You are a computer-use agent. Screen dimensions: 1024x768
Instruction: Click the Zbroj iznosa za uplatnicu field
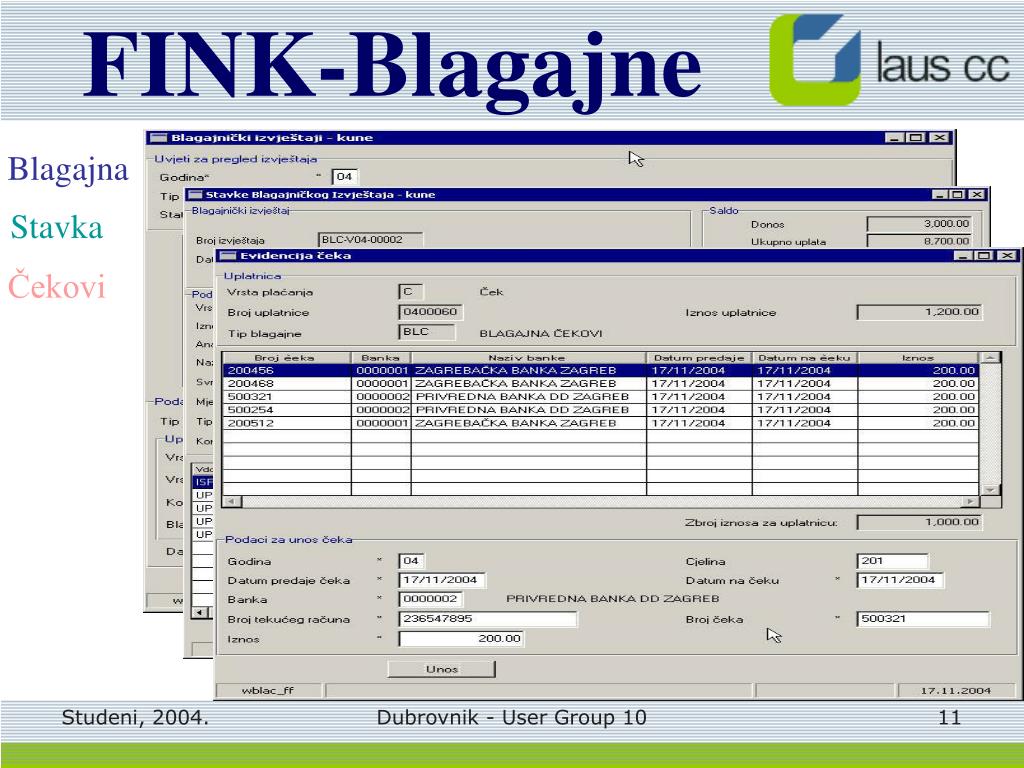coord(920,522)
